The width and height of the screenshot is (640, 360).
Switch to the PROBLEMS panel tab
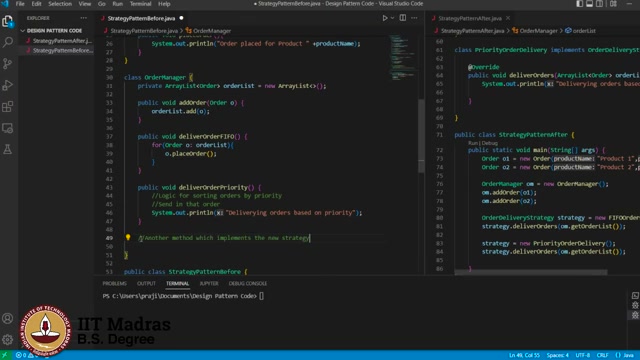(114, 283)
